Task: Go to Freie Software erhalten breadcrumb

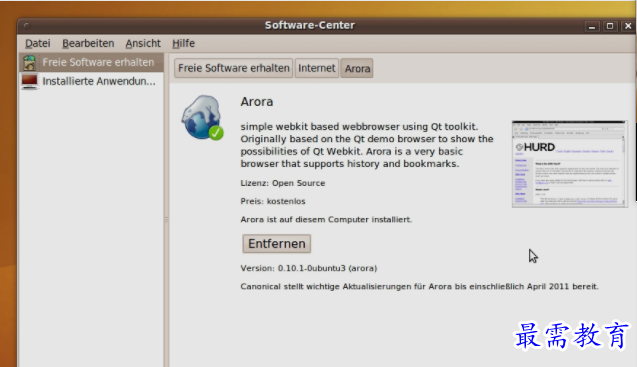Action: pyautogui.click(x=234, y=68)
